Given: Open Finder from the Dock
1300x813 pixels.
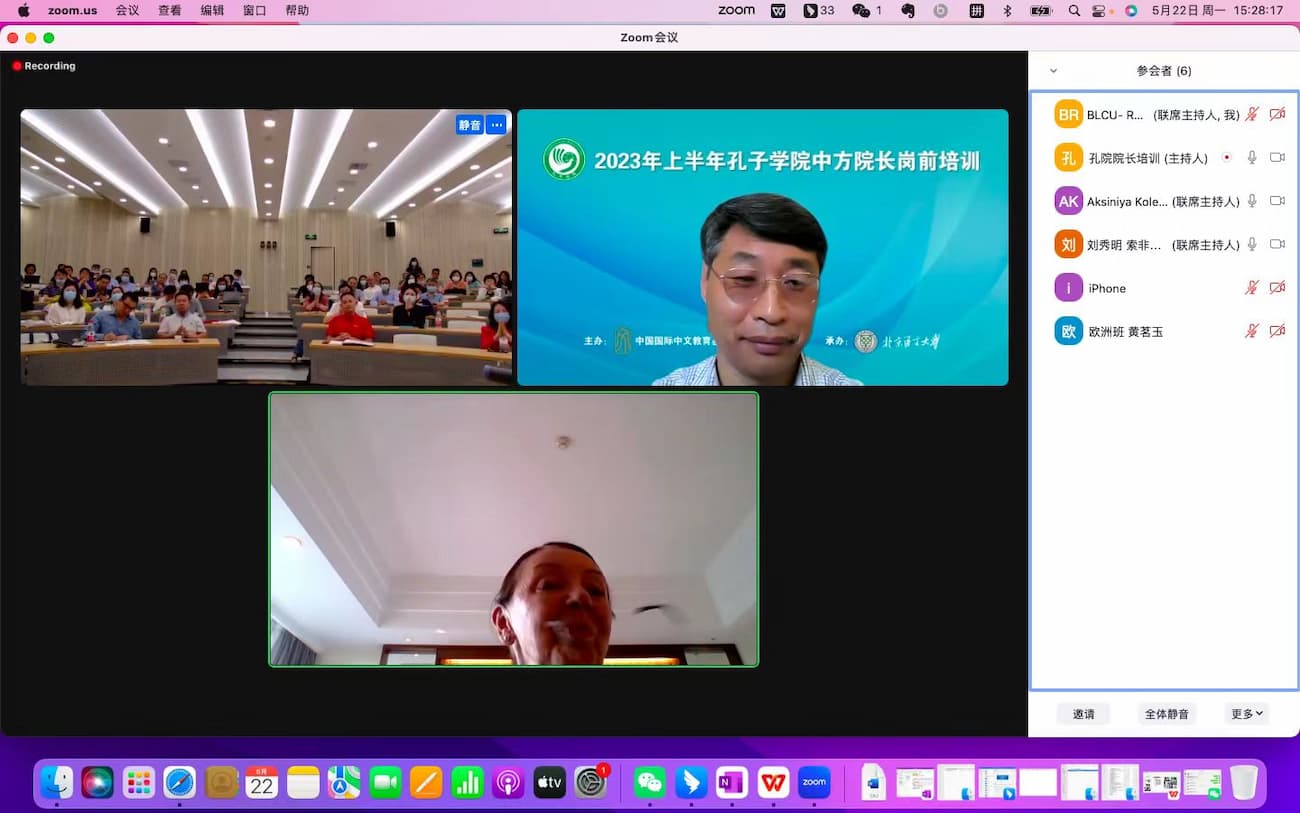Looking at the screenshot, I should [x=57, y=782].
